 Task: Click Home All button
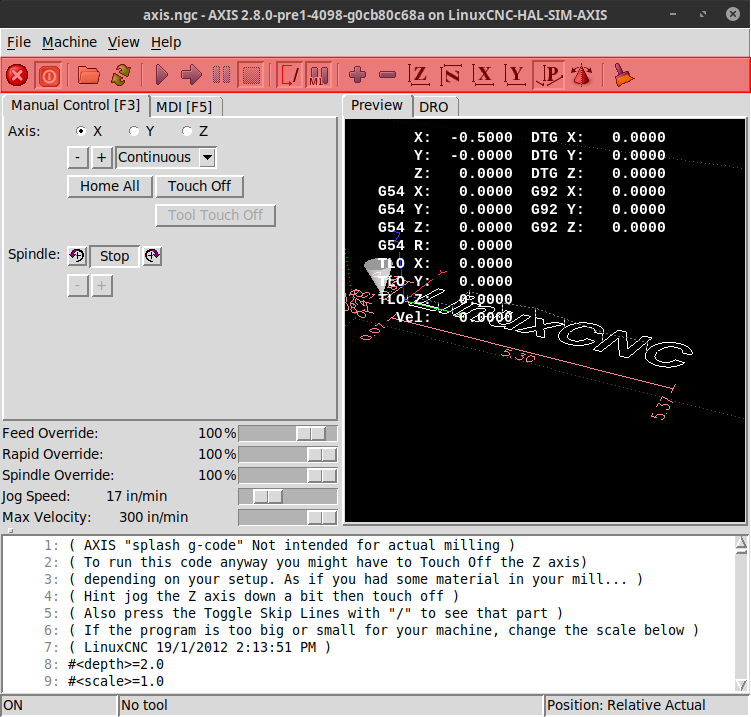pos(110,186)
